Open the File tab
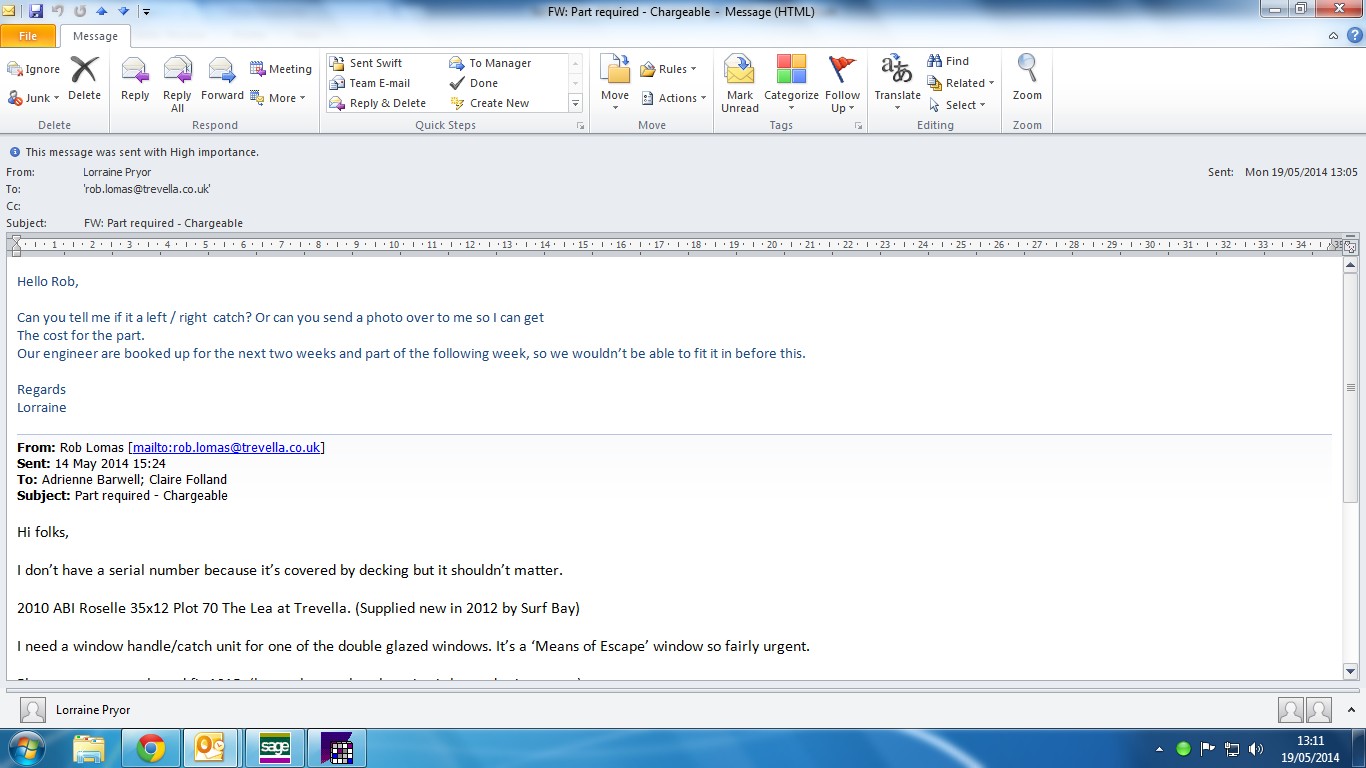The image size is (1366, 768). pyautogui.click(x=28, y=36)
